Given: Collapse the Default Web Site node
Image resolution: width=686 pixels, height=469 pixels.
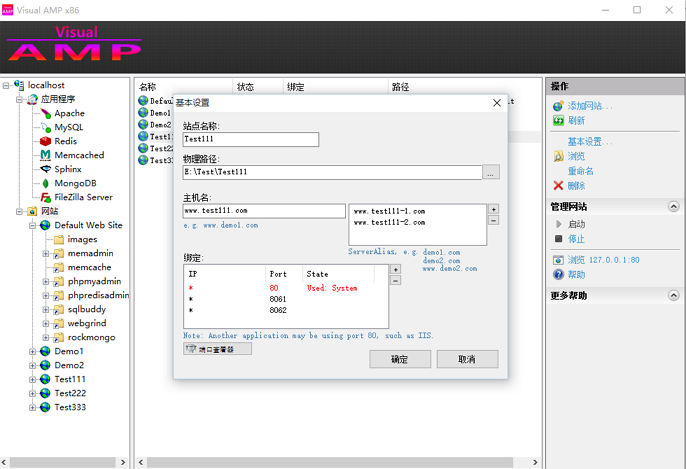Looking at the screenshot, I should [32, 225].
